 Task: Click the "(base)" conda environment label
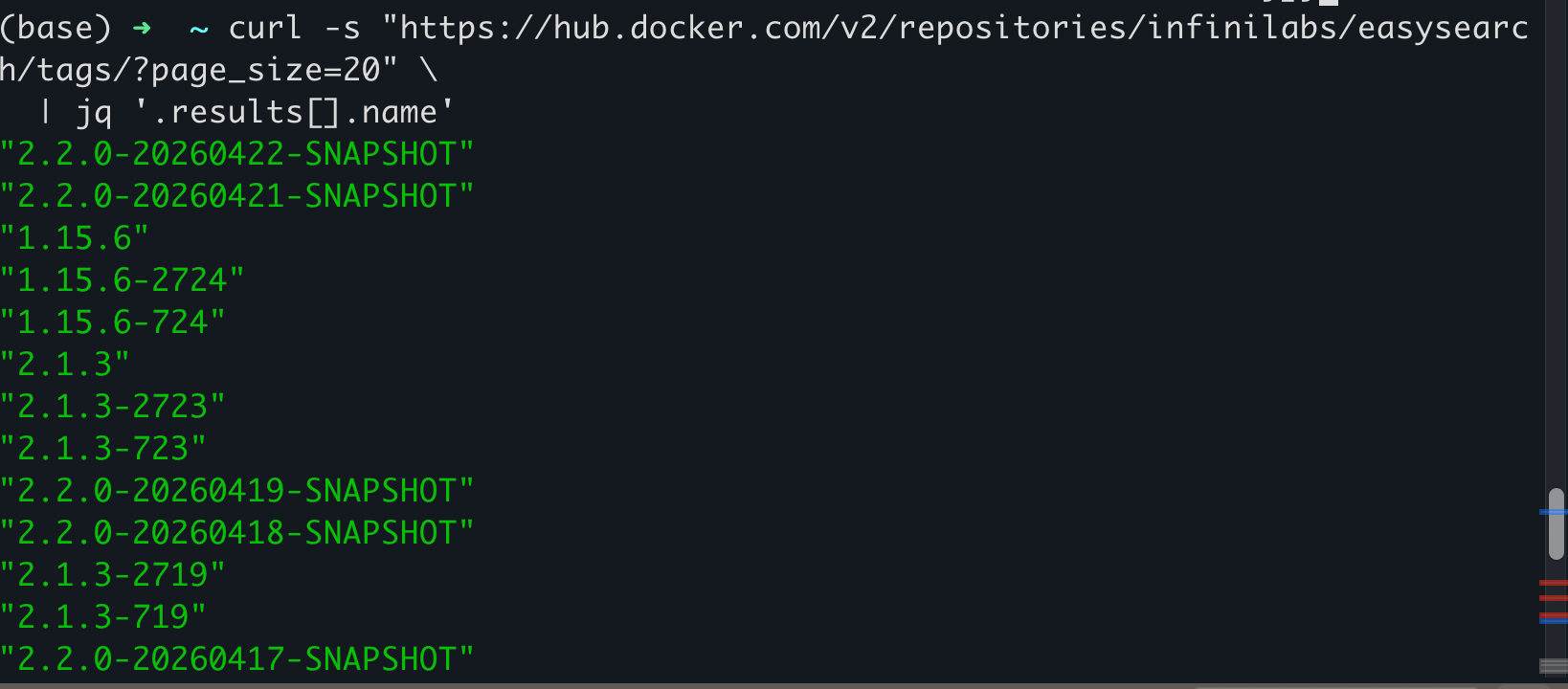(x=56, y=29)
